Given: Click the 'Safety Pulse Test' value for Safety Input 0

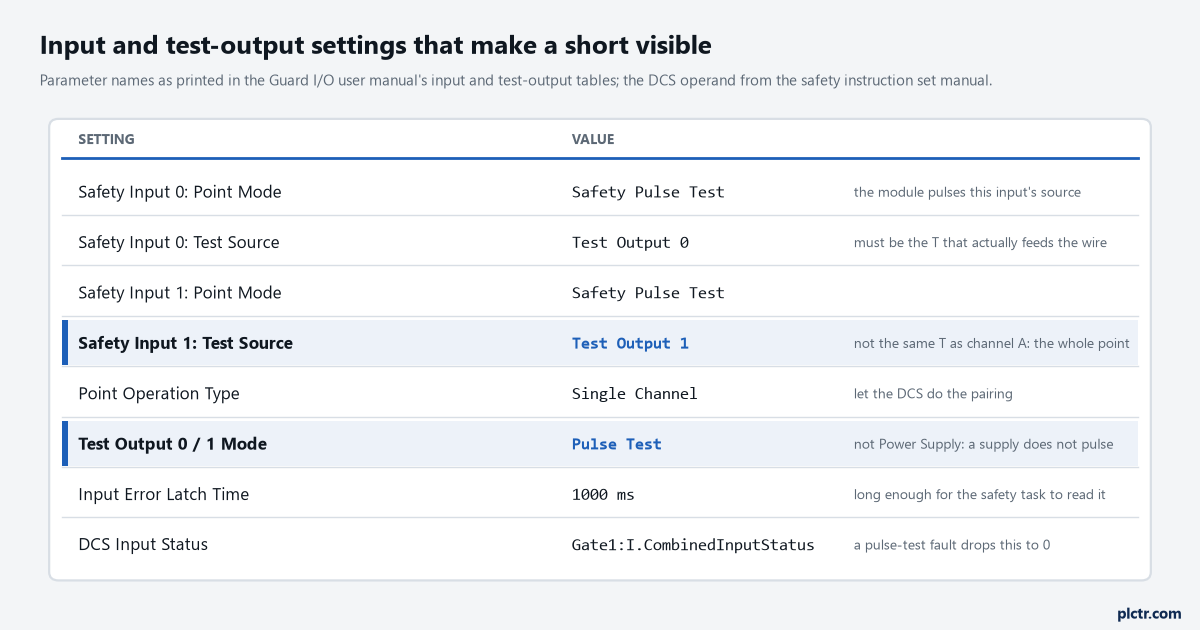Looking at the screenshot, I should coord(648,192).
